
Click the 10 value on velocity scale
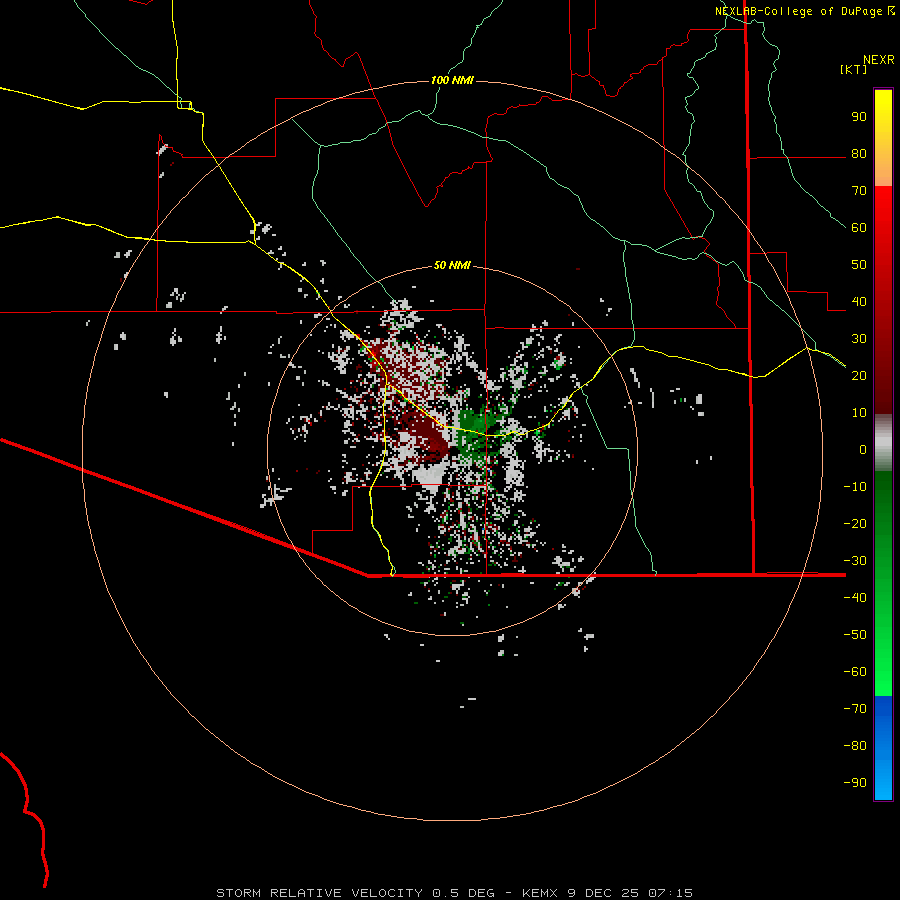(x=859, y=413)
